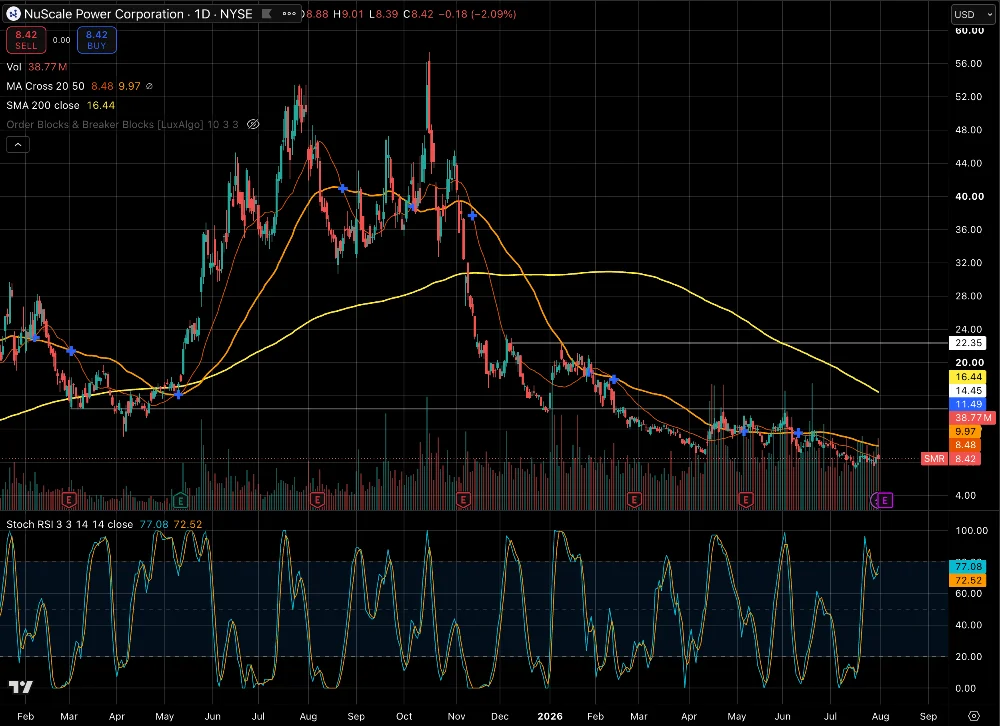This screenshot has width=1000, height=726.
Task: Click the orange 72.52 Stoch RSI axis label
Action: (x=967, y=580)
